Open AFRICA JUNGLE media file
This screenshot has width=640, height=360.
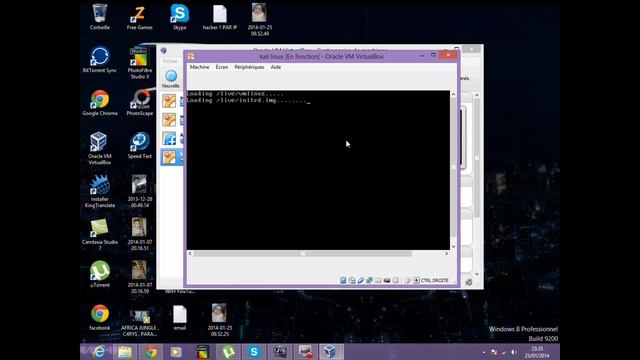point(140,322)
